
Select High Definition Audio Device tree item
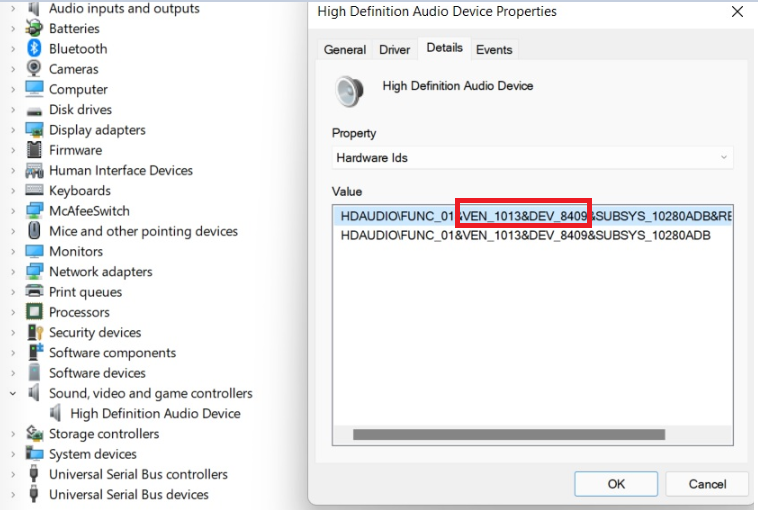coord(155,413)
